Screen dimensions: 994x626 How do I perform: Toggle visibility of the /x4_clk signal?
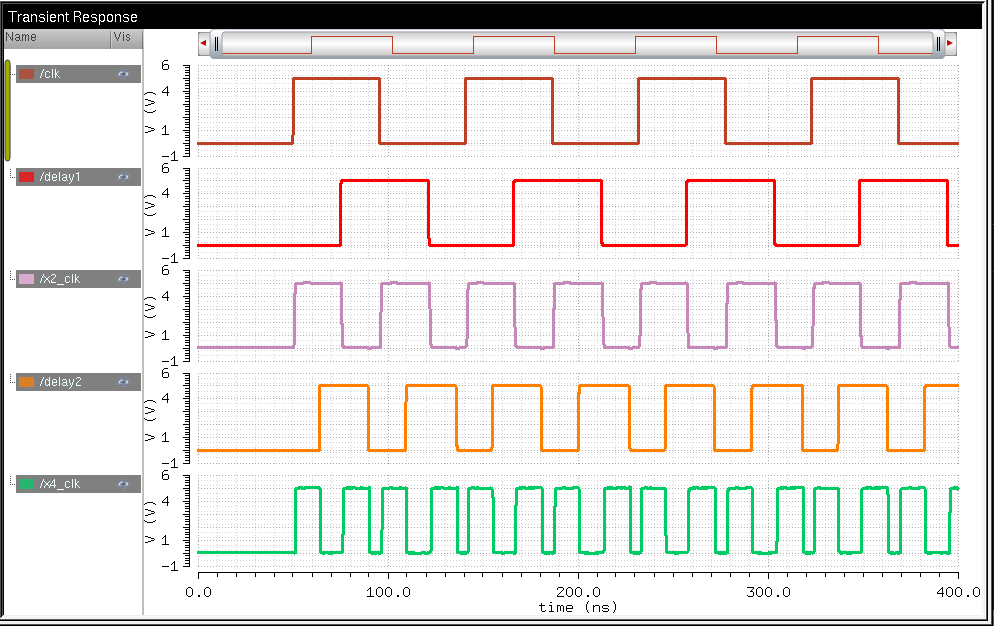point(123,484)
